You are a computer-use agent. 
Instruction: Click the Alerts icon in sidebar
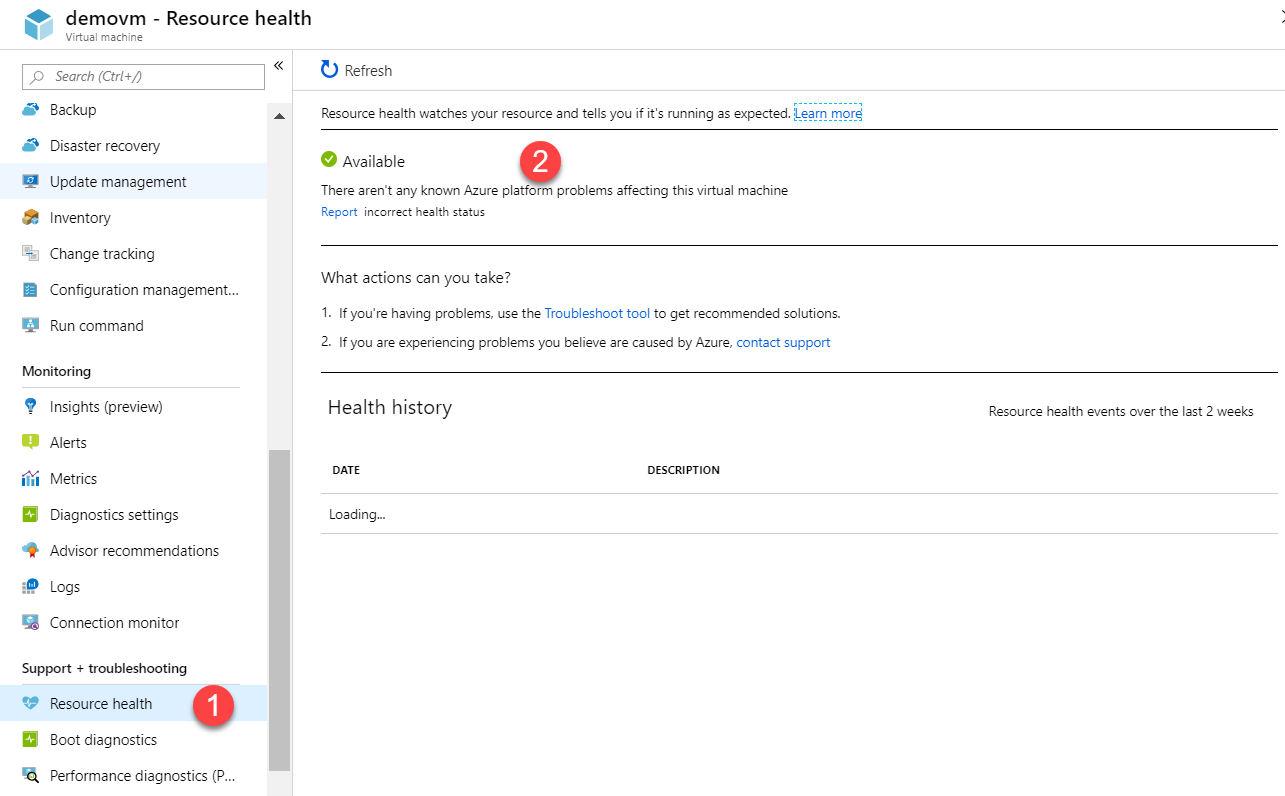pyautogui.click(x=31, y=443)
